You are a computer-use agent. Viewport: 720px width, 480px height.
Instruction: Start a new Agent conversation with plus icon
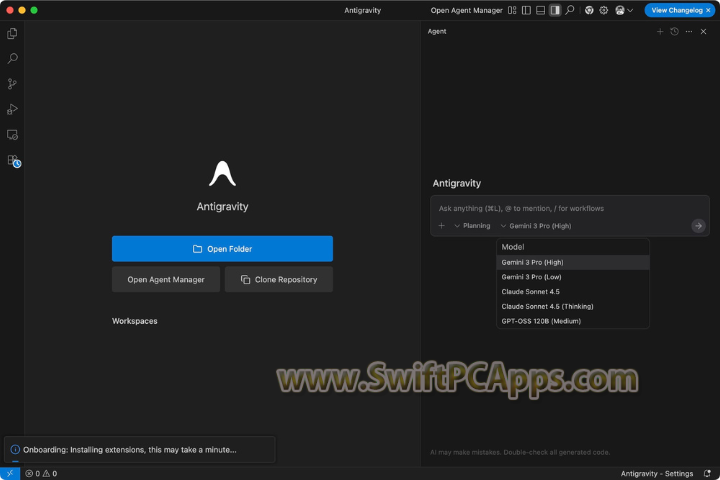click(x=660, y=31)
